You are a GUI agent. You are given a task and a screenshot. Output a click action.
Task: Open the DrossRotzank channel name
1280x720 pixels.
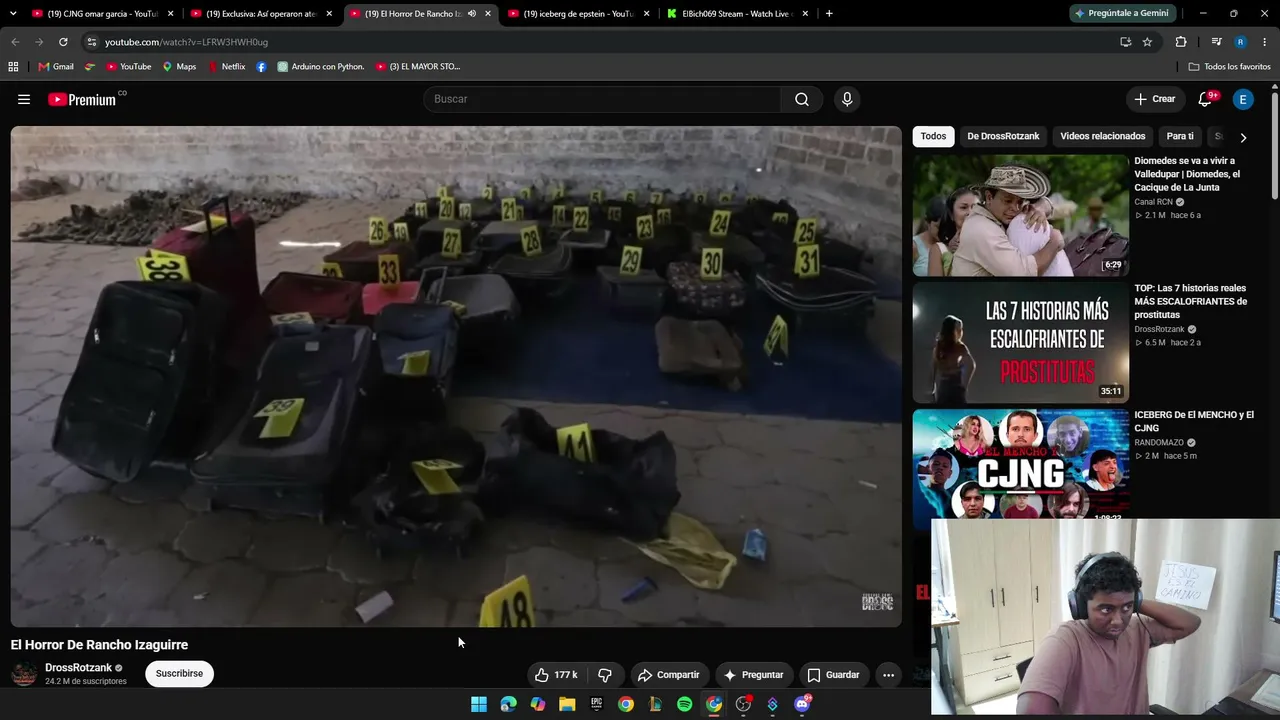78,668
